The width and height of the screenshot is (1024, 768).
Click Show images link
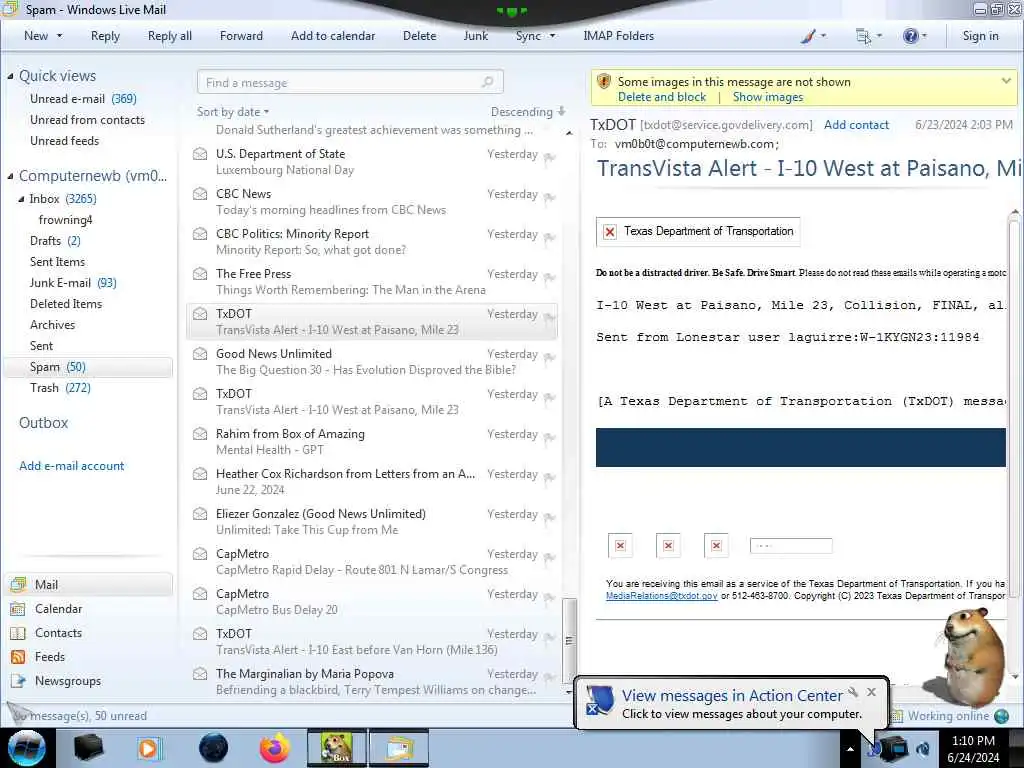click(767, 97)
